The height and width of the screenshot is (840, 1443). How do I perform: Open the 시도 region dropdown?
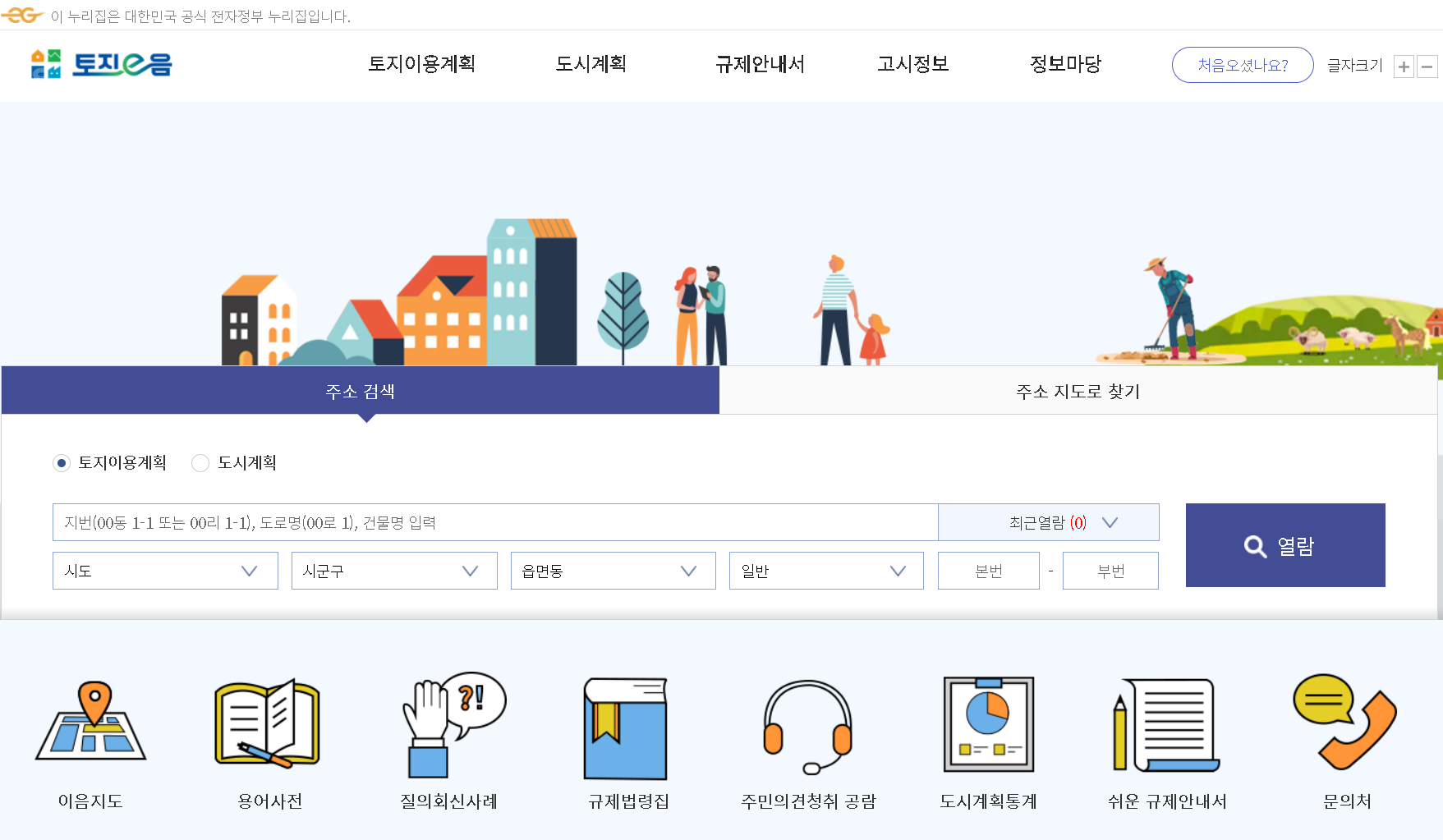(x=164, y=570)
